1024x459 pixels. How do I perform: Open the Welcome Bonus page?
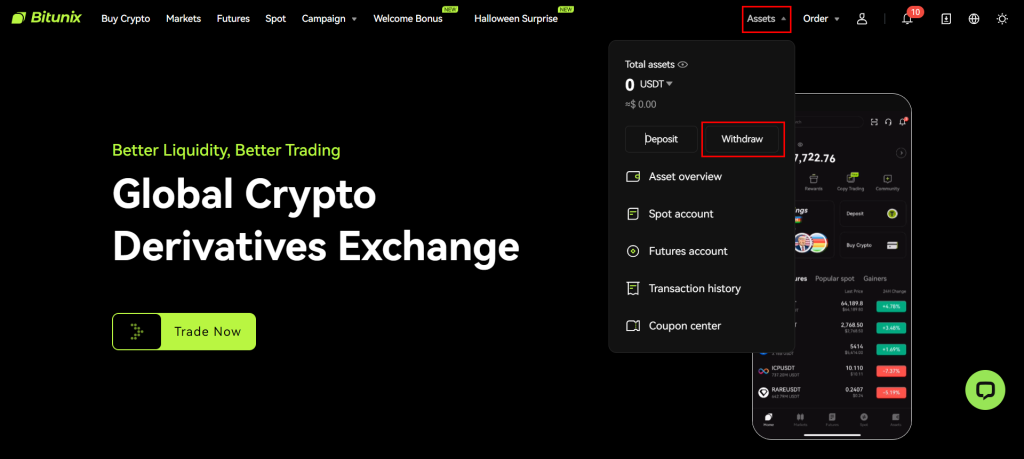[x=408, y=19]
